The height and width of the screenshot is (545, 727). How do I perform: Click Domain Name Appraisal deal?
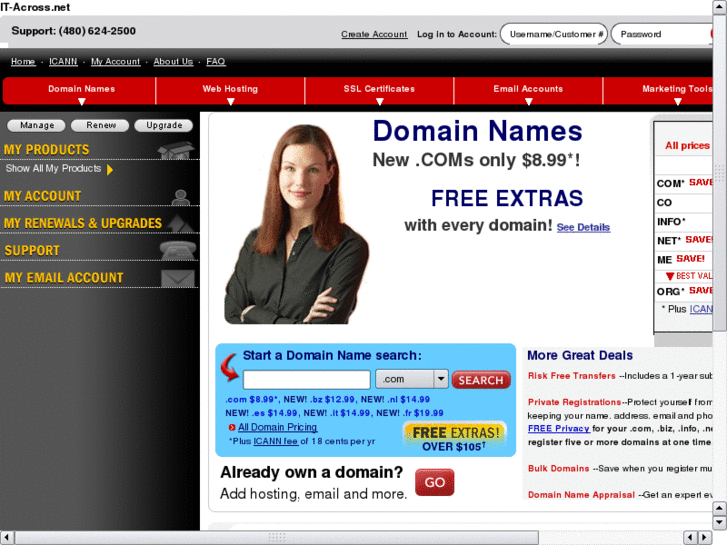tap(581, 495)
